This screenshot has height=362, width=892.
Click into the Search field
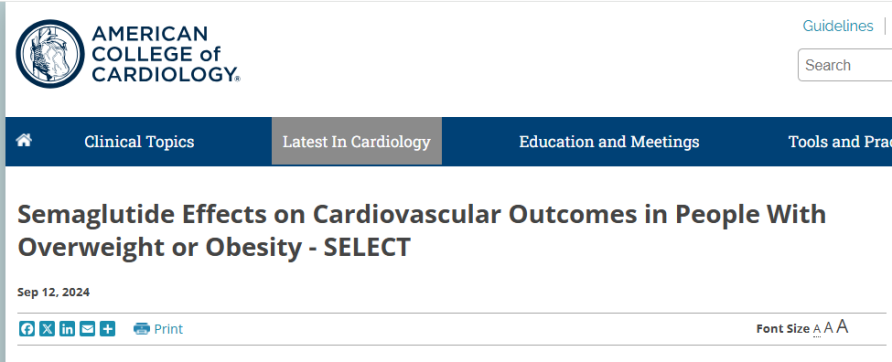point(845,65)
